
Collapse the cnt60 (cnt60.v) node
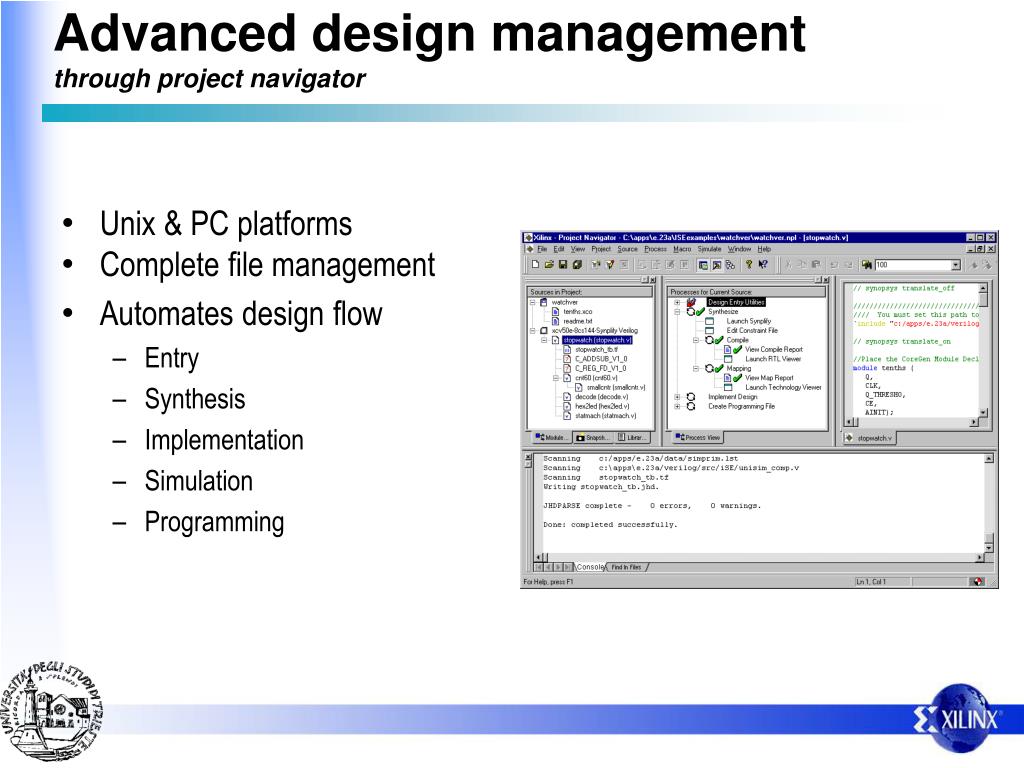point(556,377)
